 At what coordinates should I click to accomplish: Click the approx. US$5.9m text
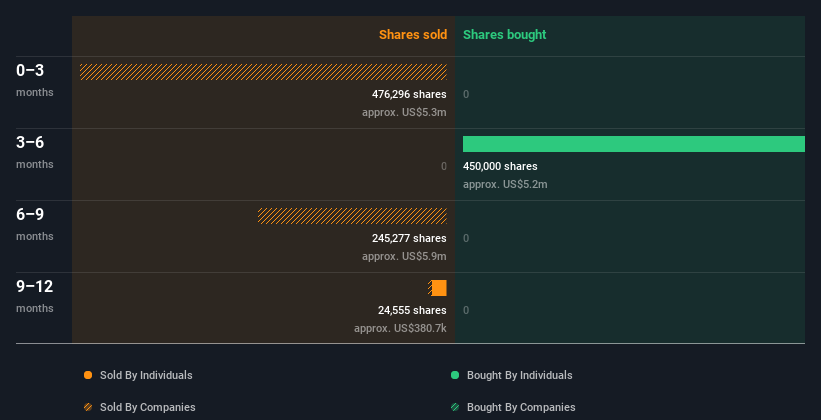point(404,256)
